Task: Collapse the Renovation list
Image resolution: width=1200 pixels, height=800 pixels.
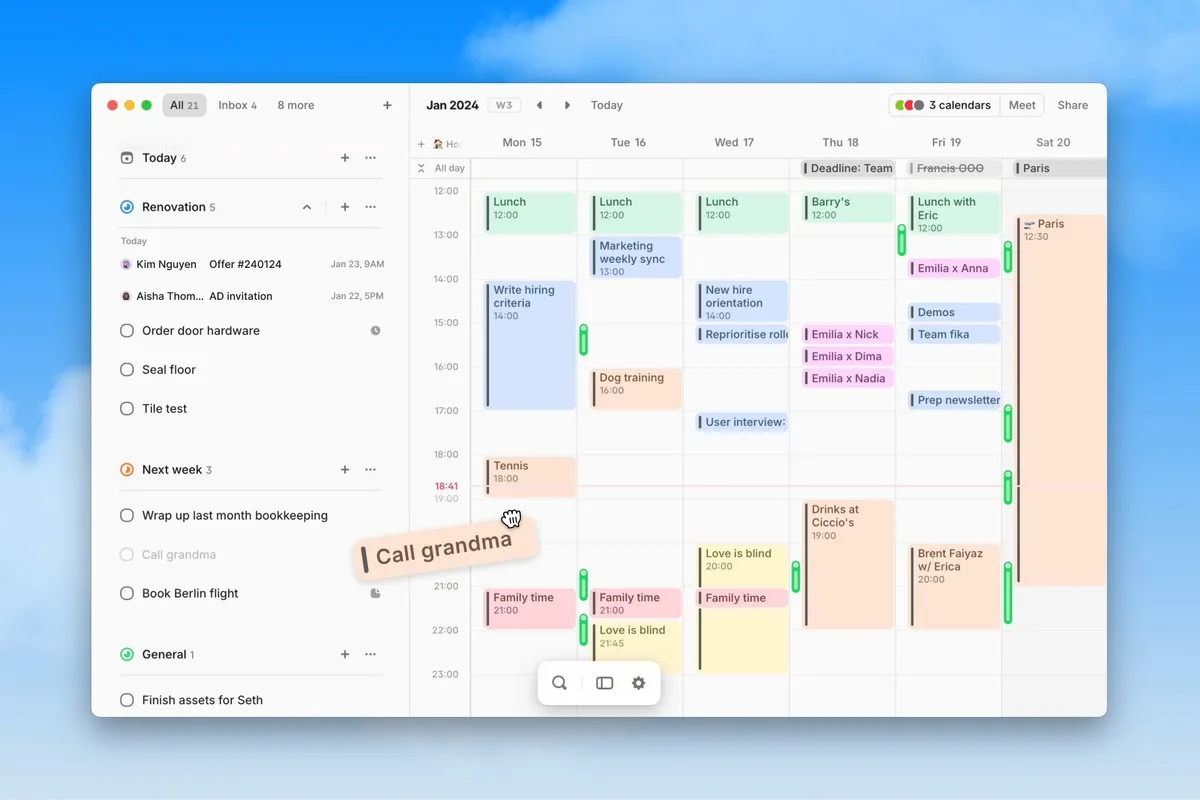Action: (307, 207)
